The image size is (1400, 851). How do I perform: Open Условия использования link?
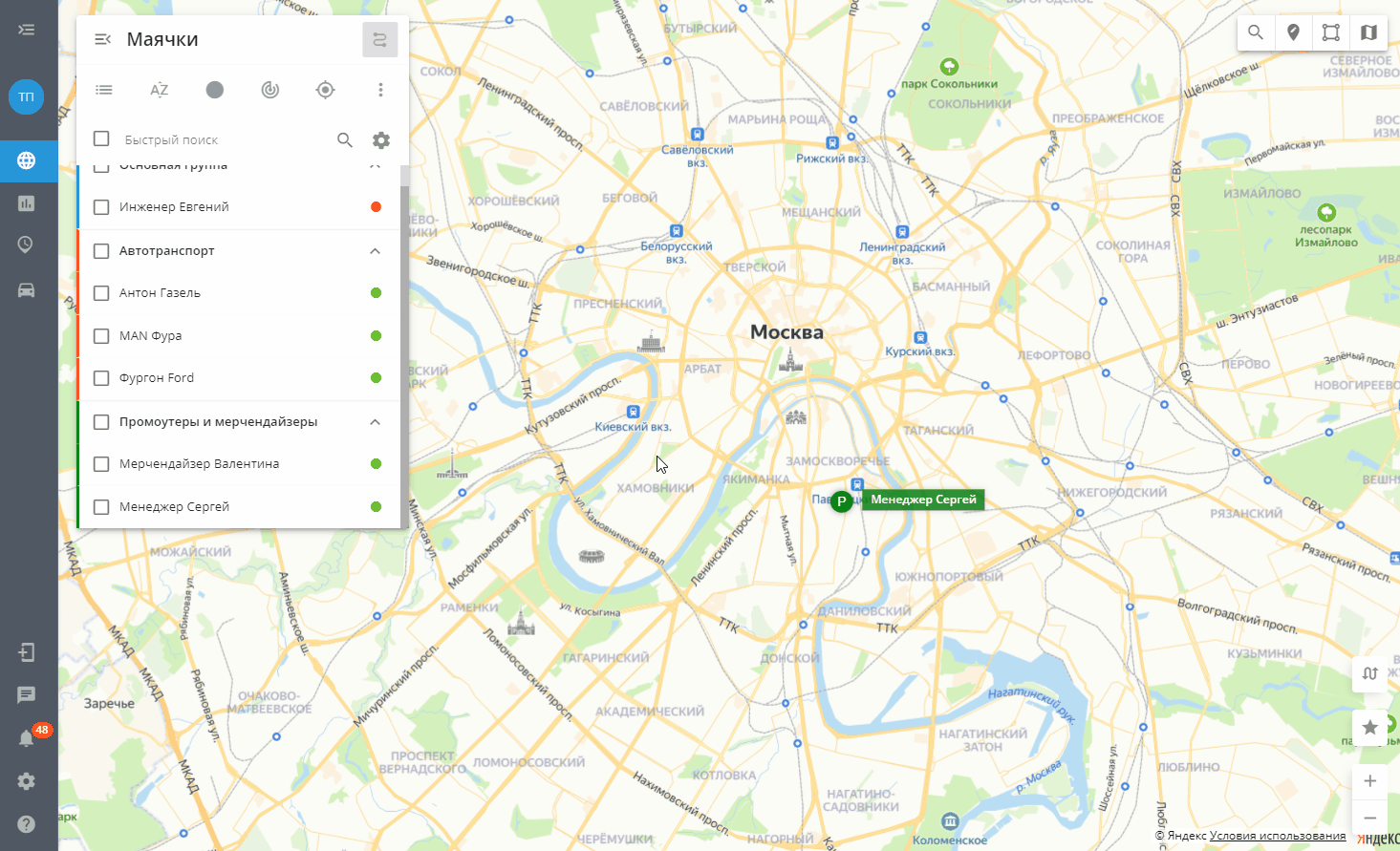[1277, 836]
